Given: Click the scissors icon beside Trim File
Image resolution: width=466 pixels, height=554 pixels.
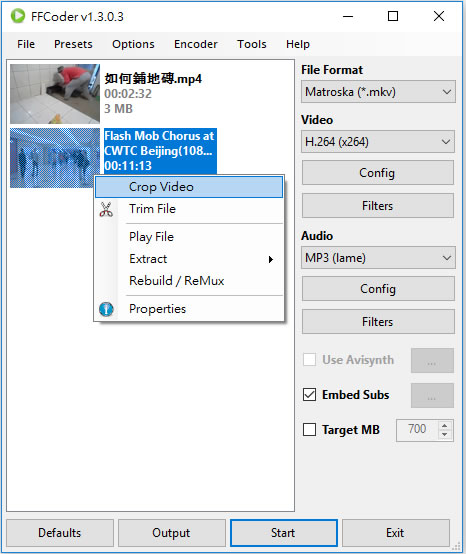Looking at the screenshot, I should (x=106, y=209).
